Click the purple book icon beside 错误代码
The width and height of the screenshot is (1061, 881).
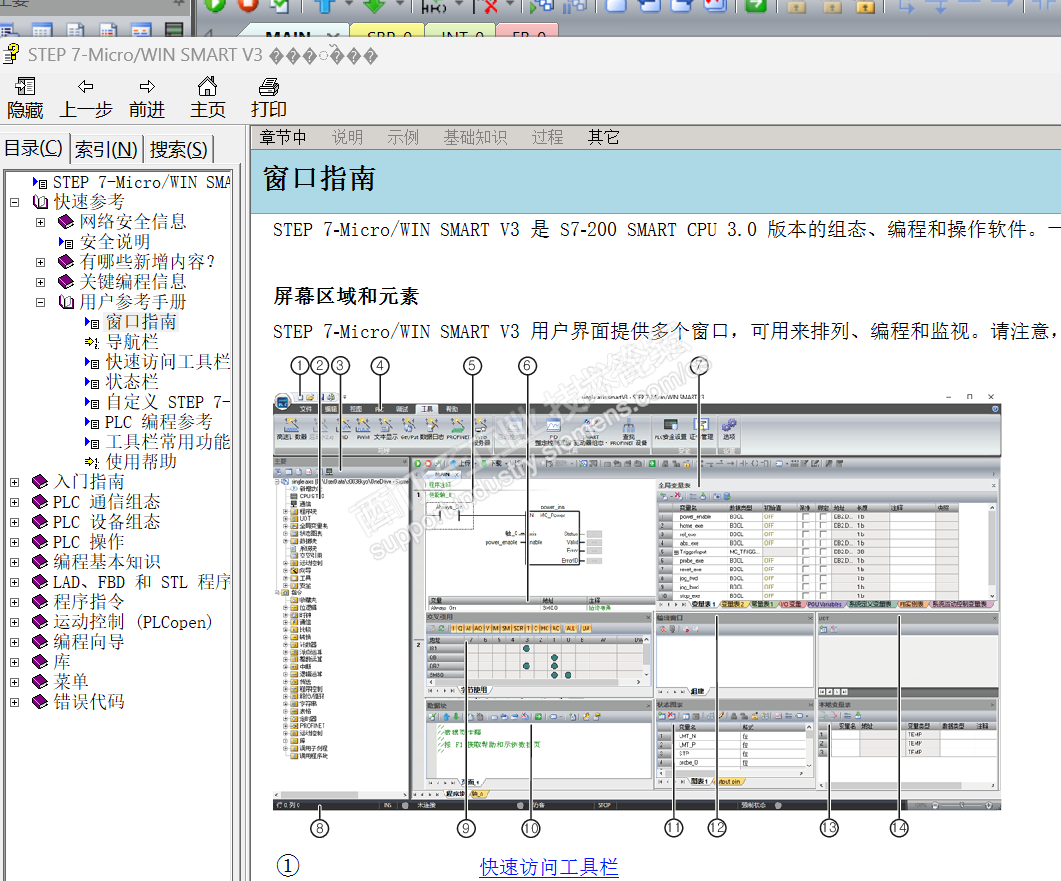(x=40, y=702)
